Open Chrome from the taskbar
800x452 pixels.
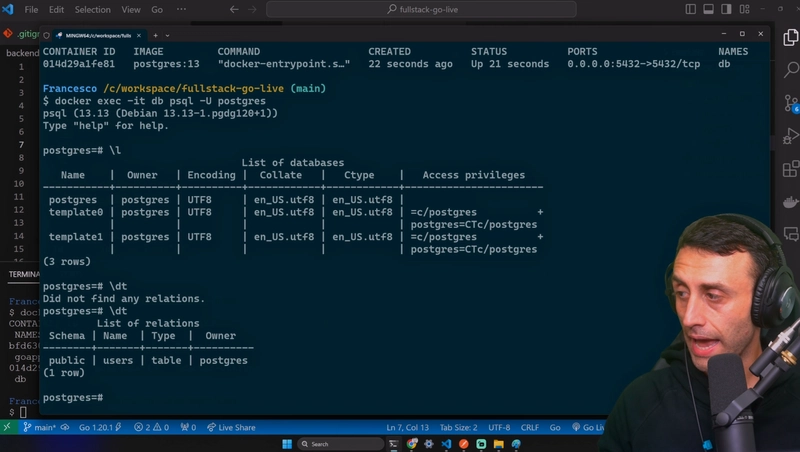412,444
